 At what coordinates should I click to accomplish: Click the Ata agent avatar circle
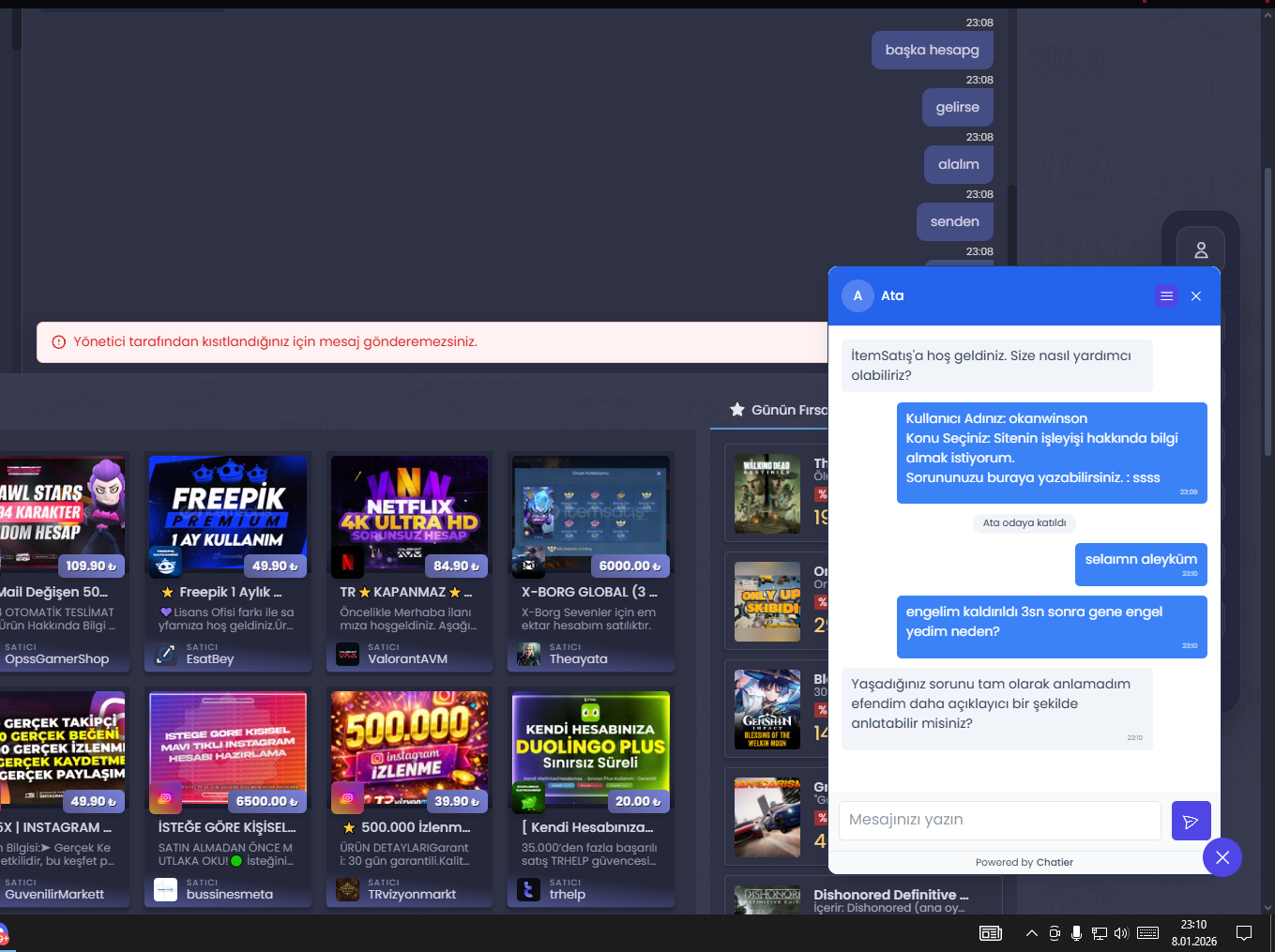coord(858,295)
